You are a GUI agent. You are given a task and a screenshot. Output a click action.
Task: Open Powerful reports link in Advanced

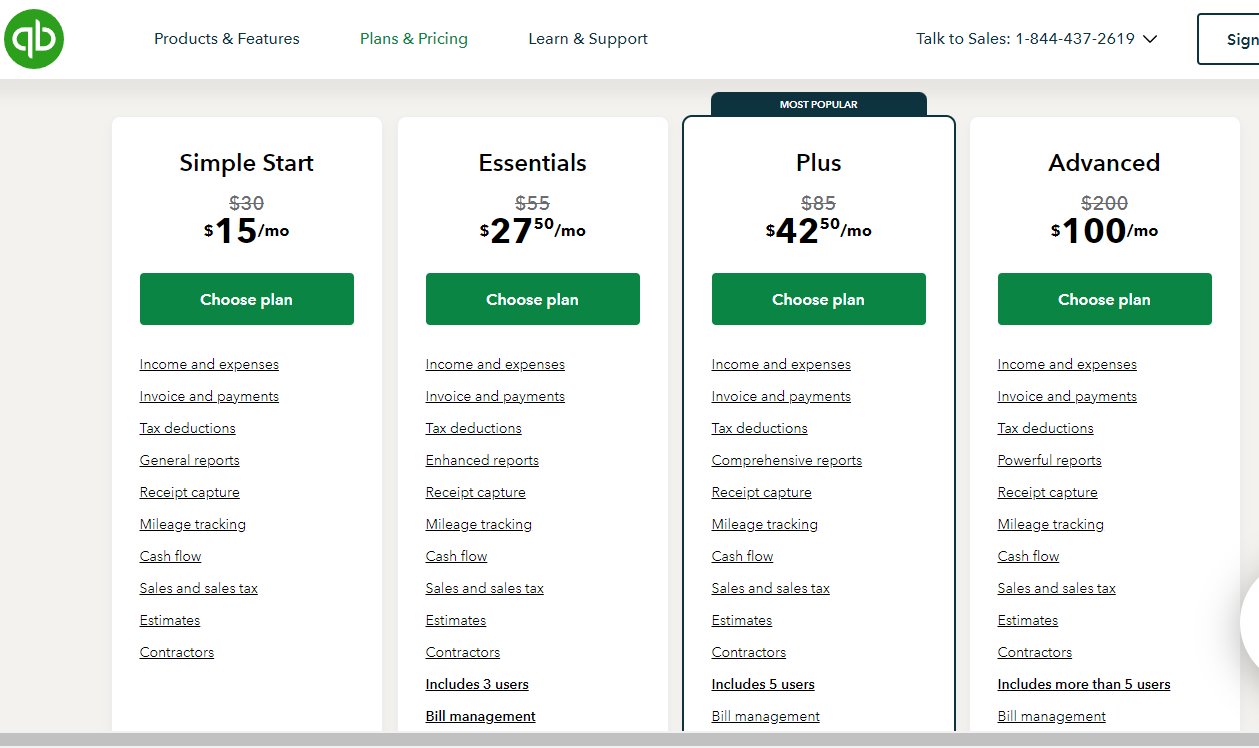1050,460
